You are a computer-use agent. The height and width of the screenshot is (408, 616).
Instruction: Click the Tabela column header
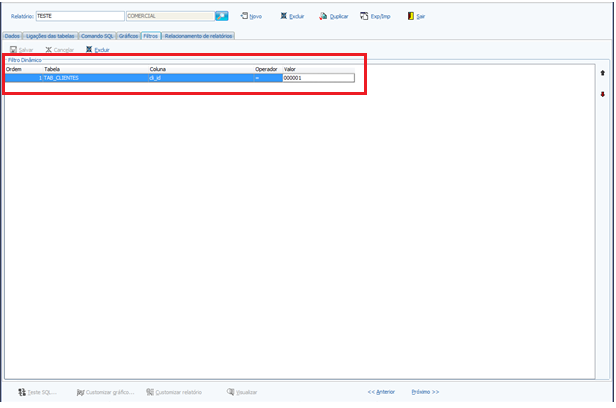[x=95, y=69]
